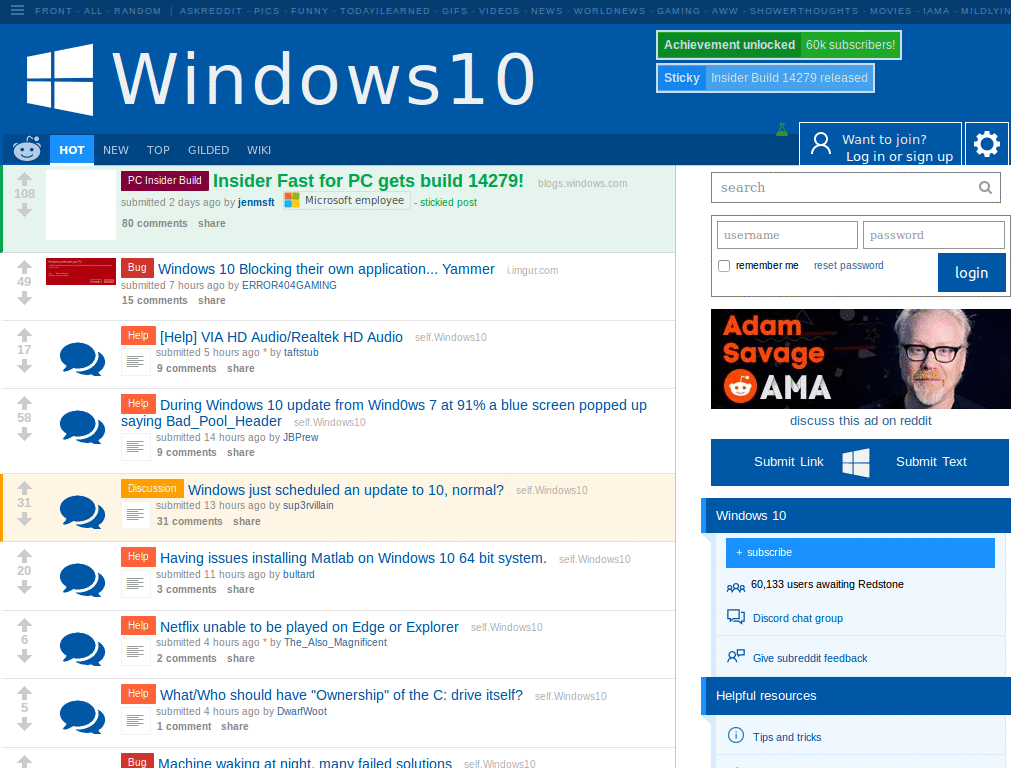Open user jenmsft profile
Viewport: 1024px width, 768px height.
[256, 202]
